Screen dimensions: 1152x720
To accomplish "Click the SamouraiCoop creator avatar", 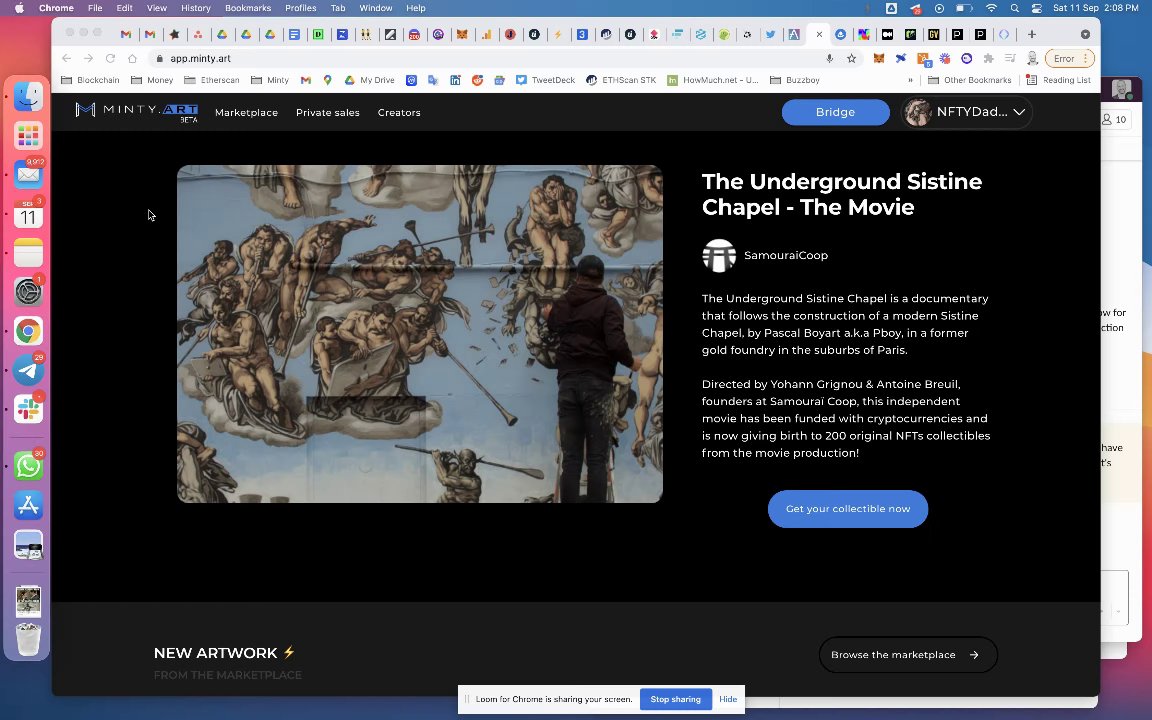I will pyautogui.click(x=719, y=255).
